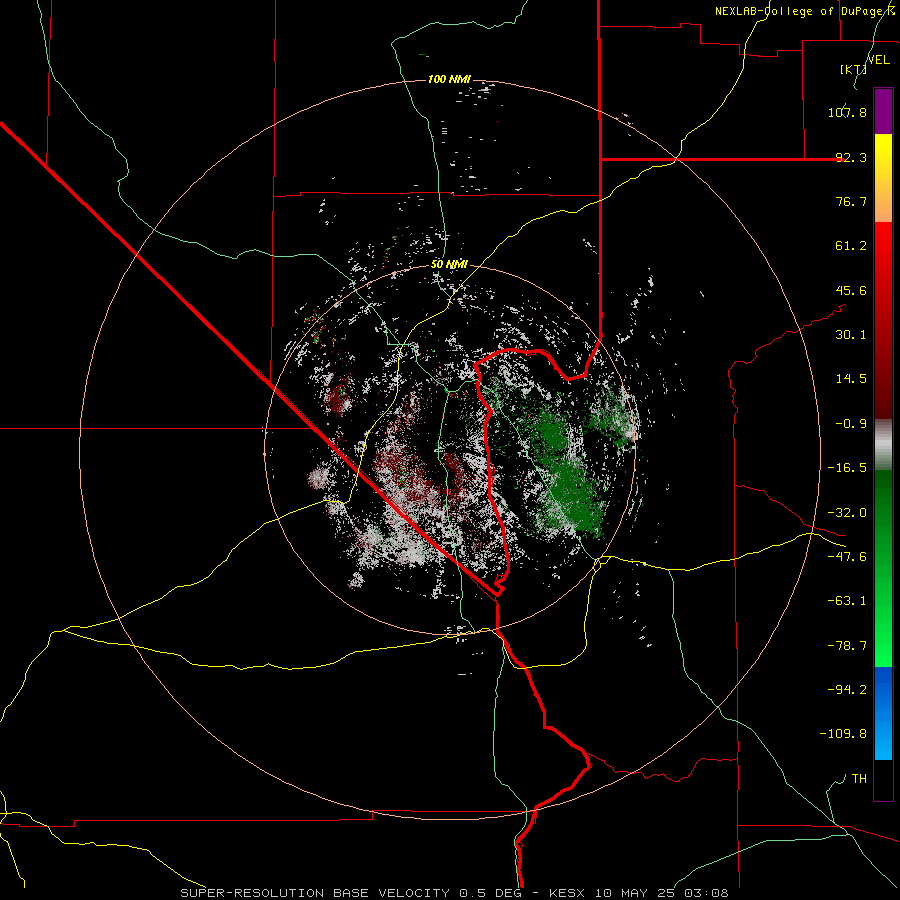The width and height of the screenshot is (900, 900).
Task: Click the TH legend label
Action: (x=859, y=779)
